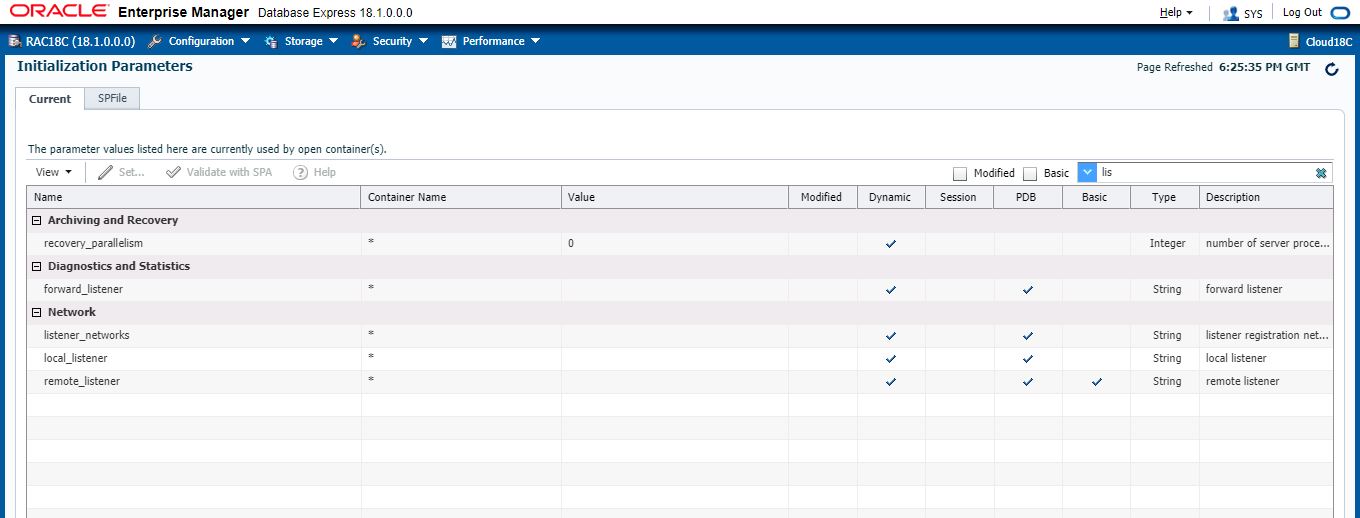1360x518 pixels.
Task: Click the Oracle cloud logout icon
Action: coord(1340,13)
